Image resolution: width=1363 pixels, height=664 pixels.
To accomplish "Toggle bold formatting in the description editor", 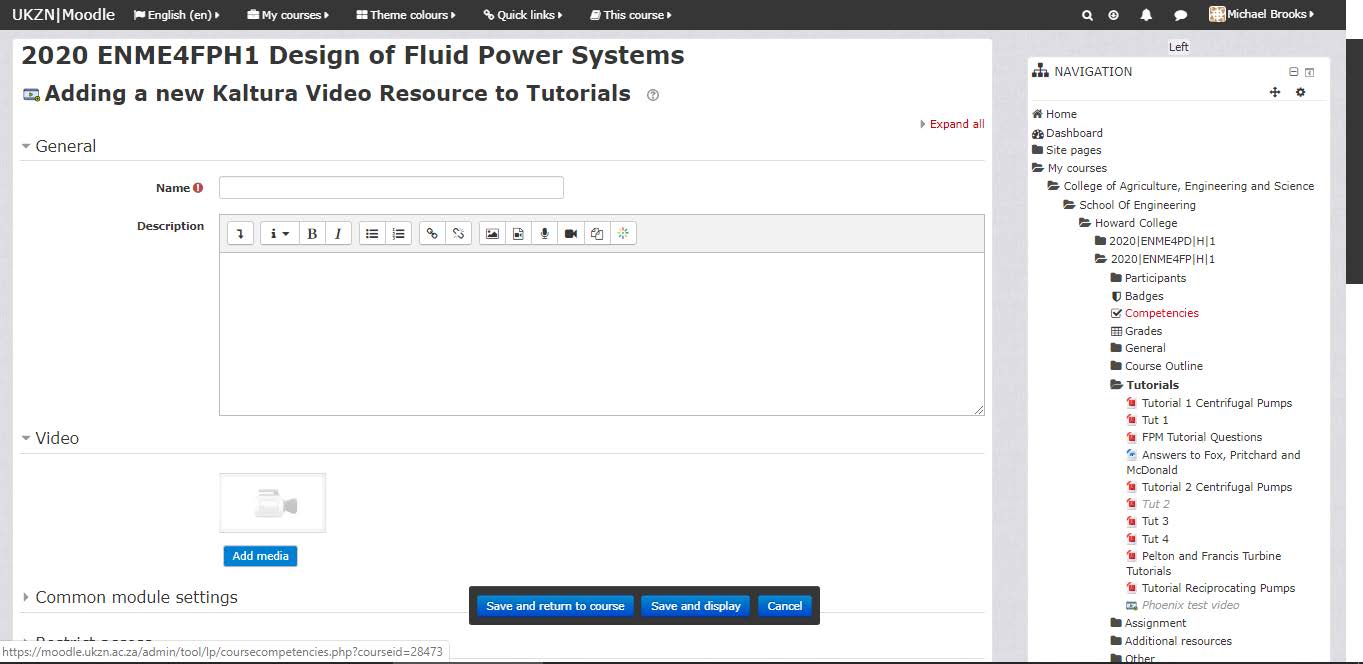I will pos(312,234).
